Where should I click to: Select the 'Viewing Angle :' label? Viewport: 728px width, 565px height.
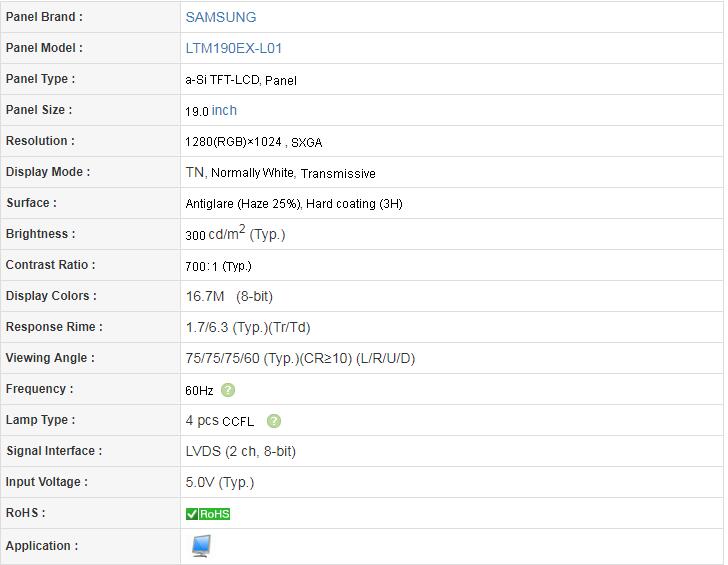50,358
